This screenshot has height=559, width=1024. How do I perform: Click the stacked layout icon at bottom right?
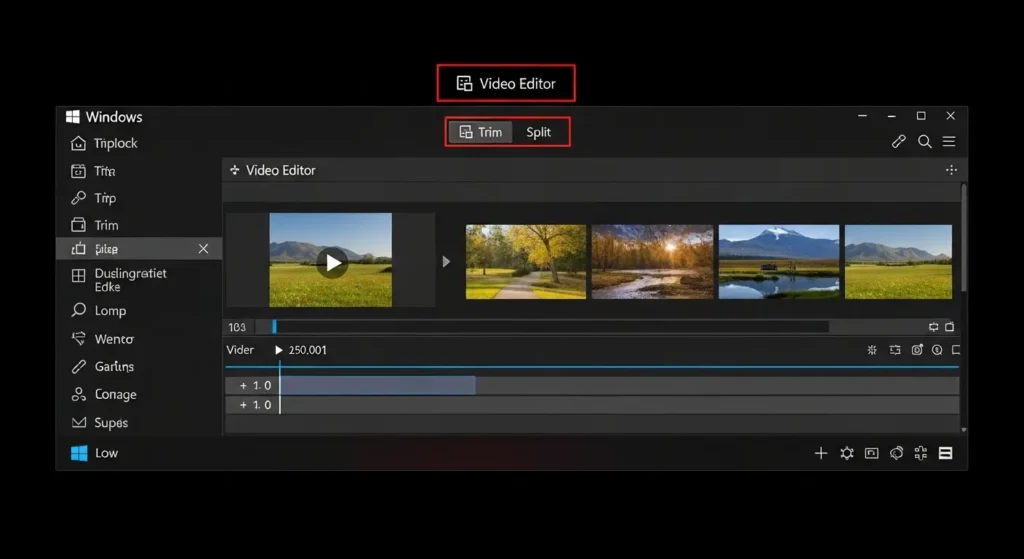click(x=945, y=453)
